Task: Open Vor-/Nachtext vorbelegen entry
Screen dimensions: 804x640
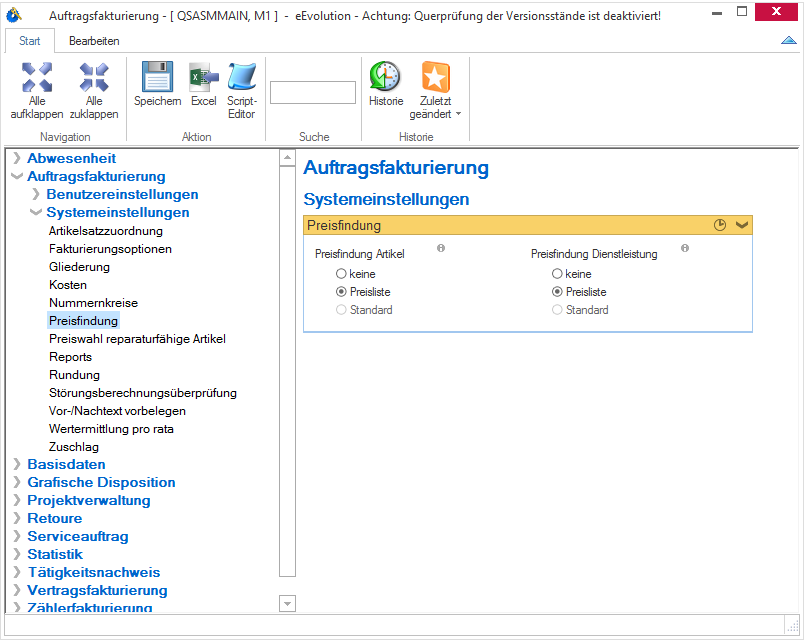Action: point(117,411)
